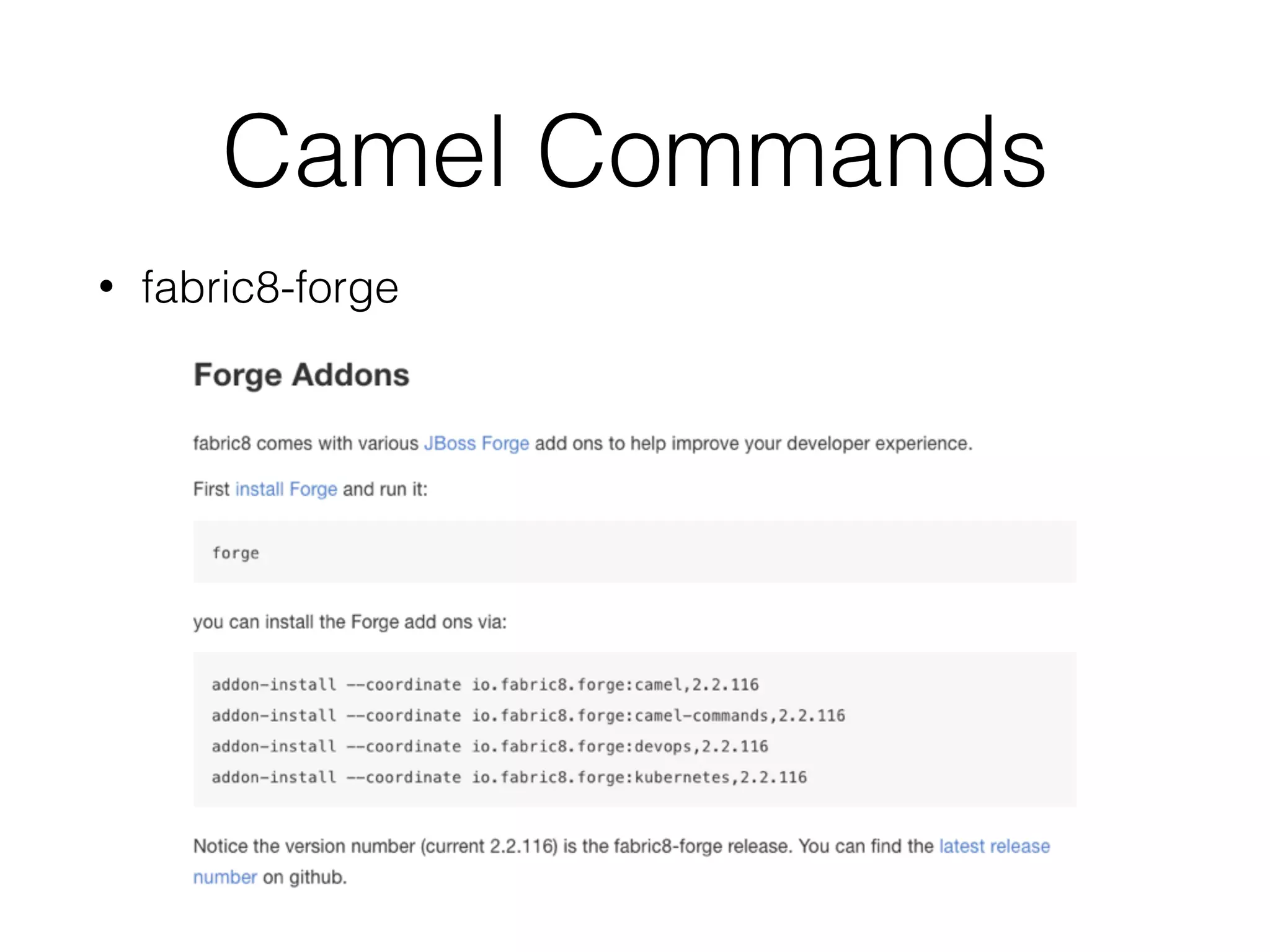The height and width of the screenshot is (952, 1270).
Task: Click the kubernetes addon-install command line
Action: tap(509, 778)
